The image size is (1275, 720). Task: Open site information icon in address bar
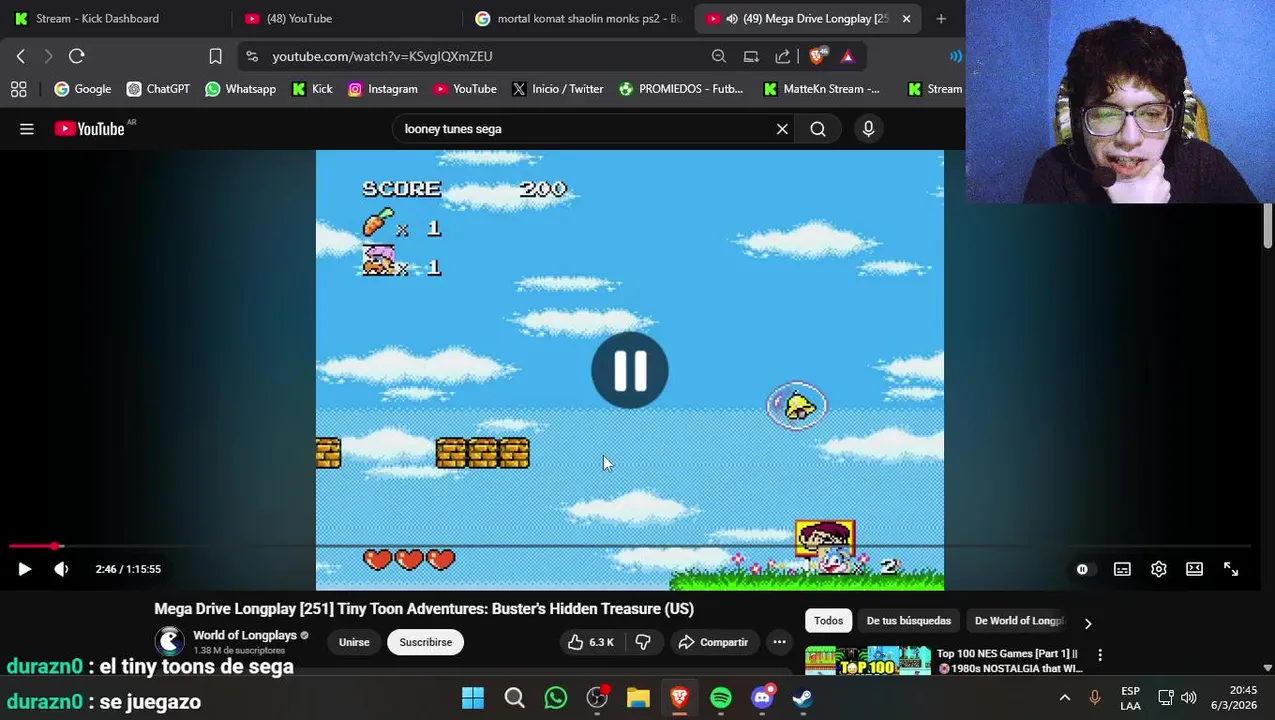pos(252,56)
